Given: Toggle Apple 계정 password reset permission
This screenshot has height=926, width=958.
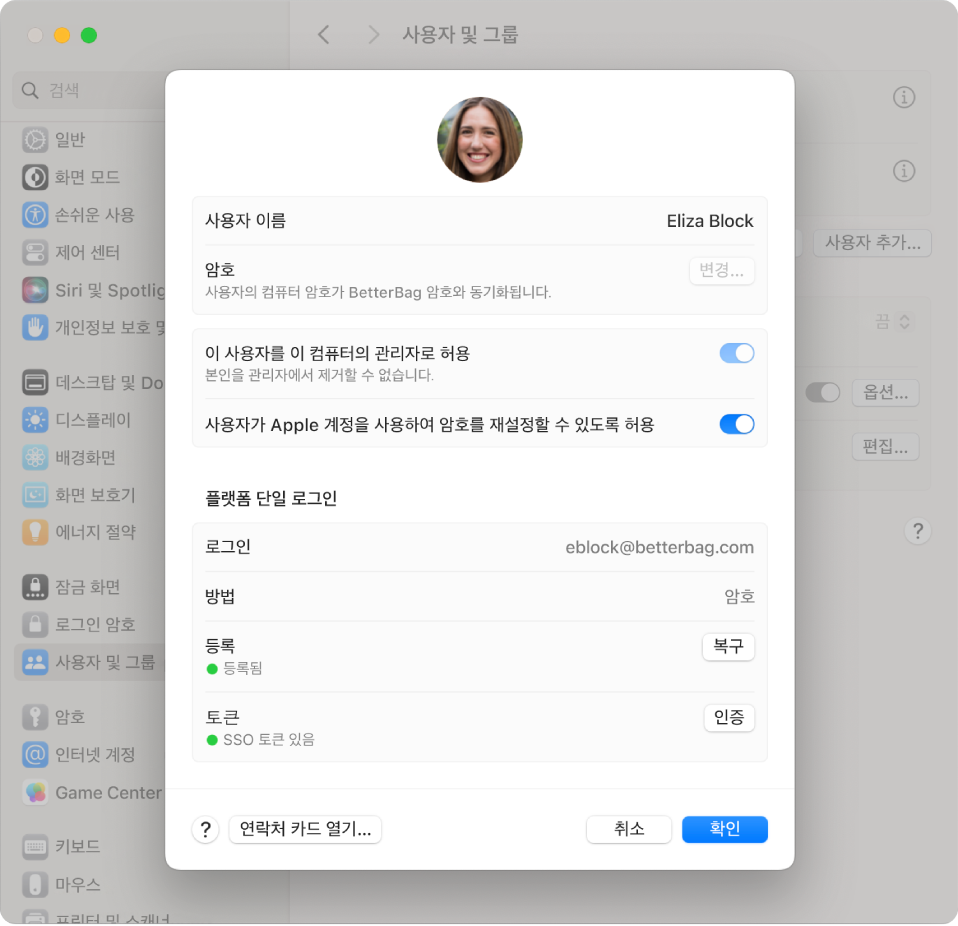Looking at the screenshot, I should (x=737, y=424).
